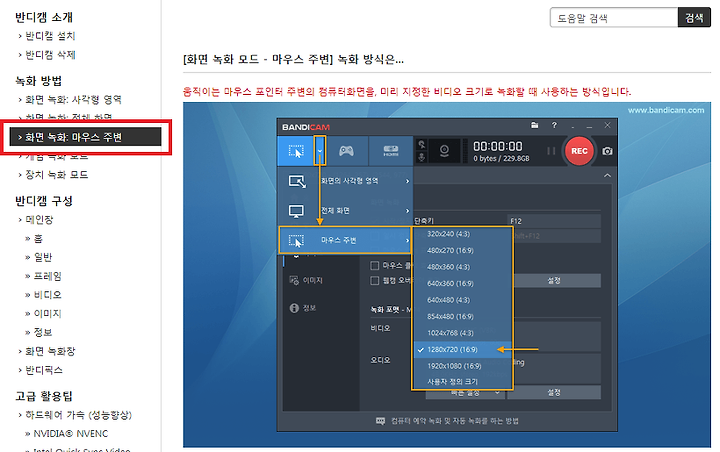Screen dimensions: 720x452
Task: Open 비디오 sub-link in left sidebar
Action: [48, 295]
